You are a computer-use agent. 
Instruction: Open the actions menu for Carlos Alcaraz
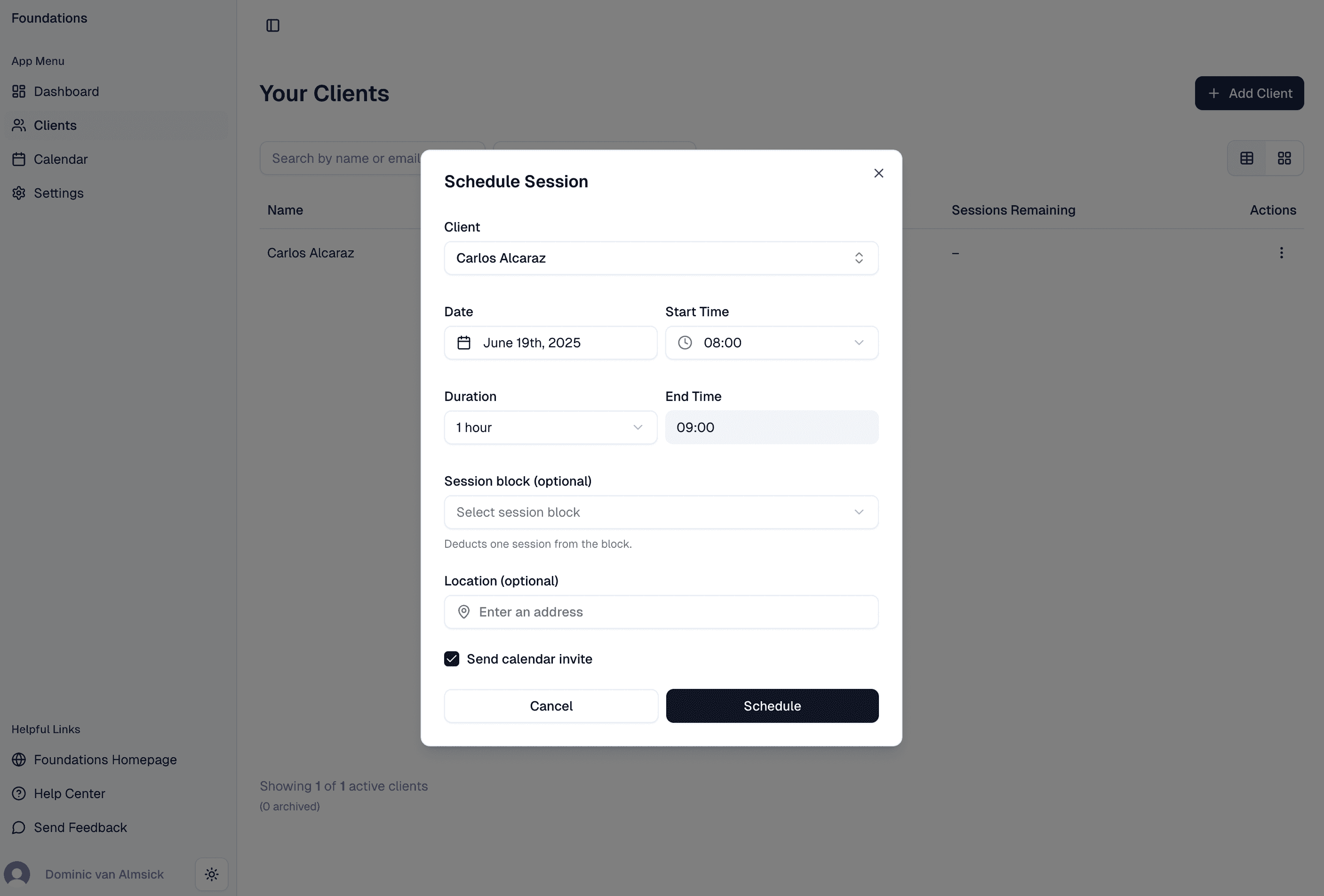pyautogui.click(x=1281, y=253)
